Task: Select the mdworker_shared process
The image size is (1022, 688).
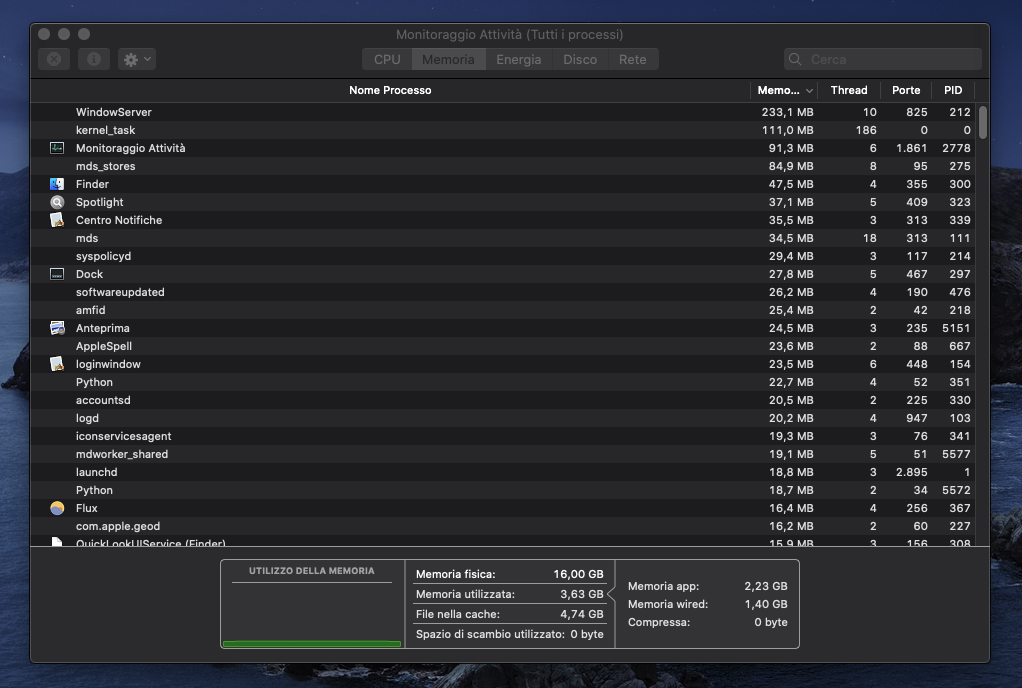Action: 503,454
